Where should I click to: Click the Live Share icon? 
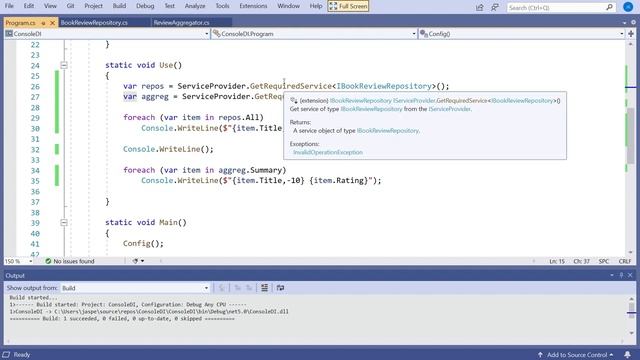coord(480,7)
